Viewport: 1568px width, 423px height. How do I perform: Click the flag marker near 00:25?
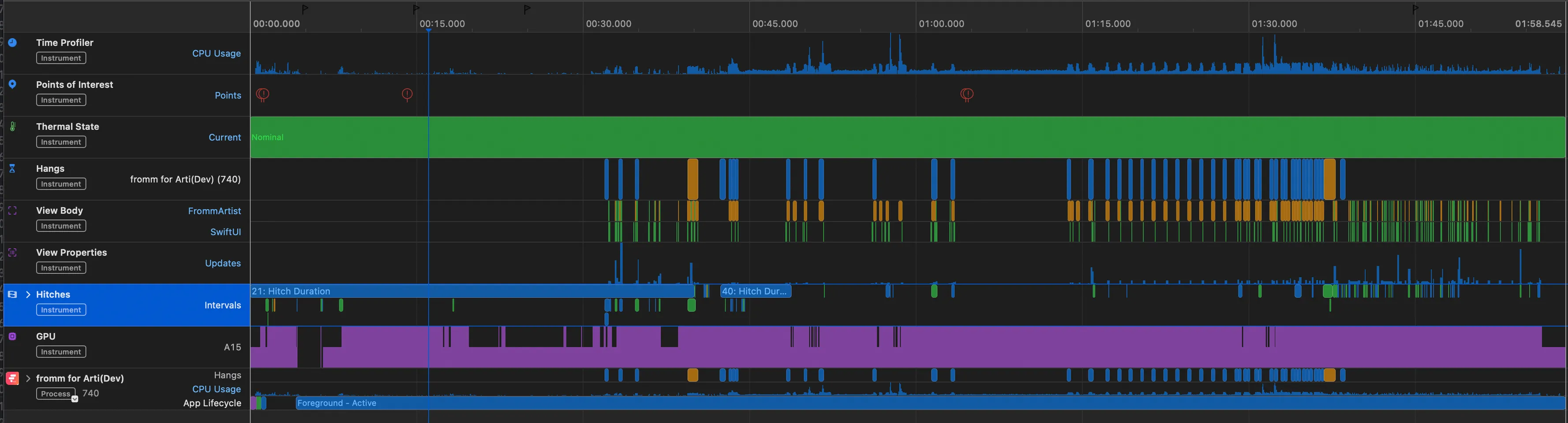[527, 9]
